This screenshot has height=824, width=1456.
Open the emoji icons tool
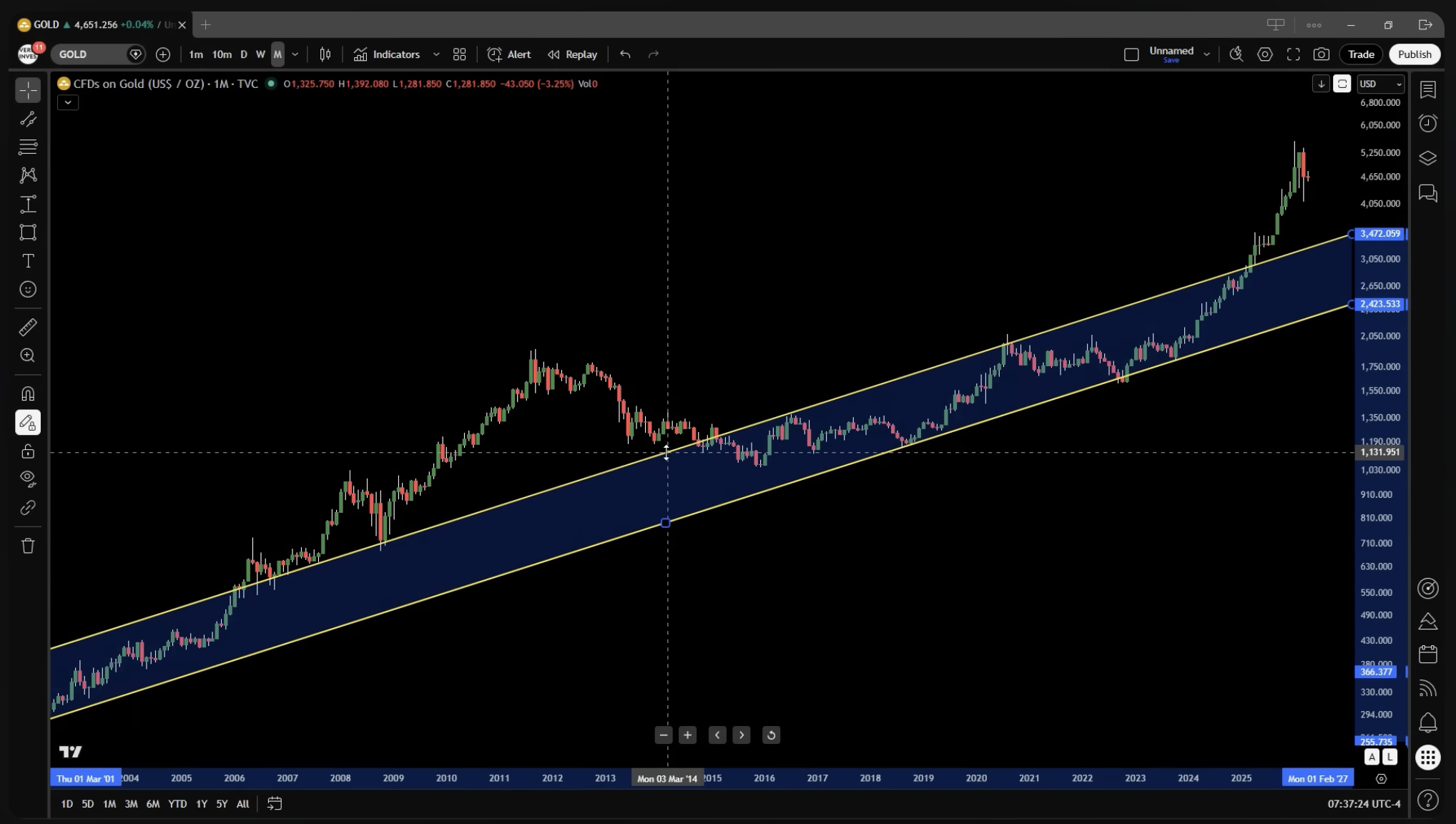click(28, 290)
